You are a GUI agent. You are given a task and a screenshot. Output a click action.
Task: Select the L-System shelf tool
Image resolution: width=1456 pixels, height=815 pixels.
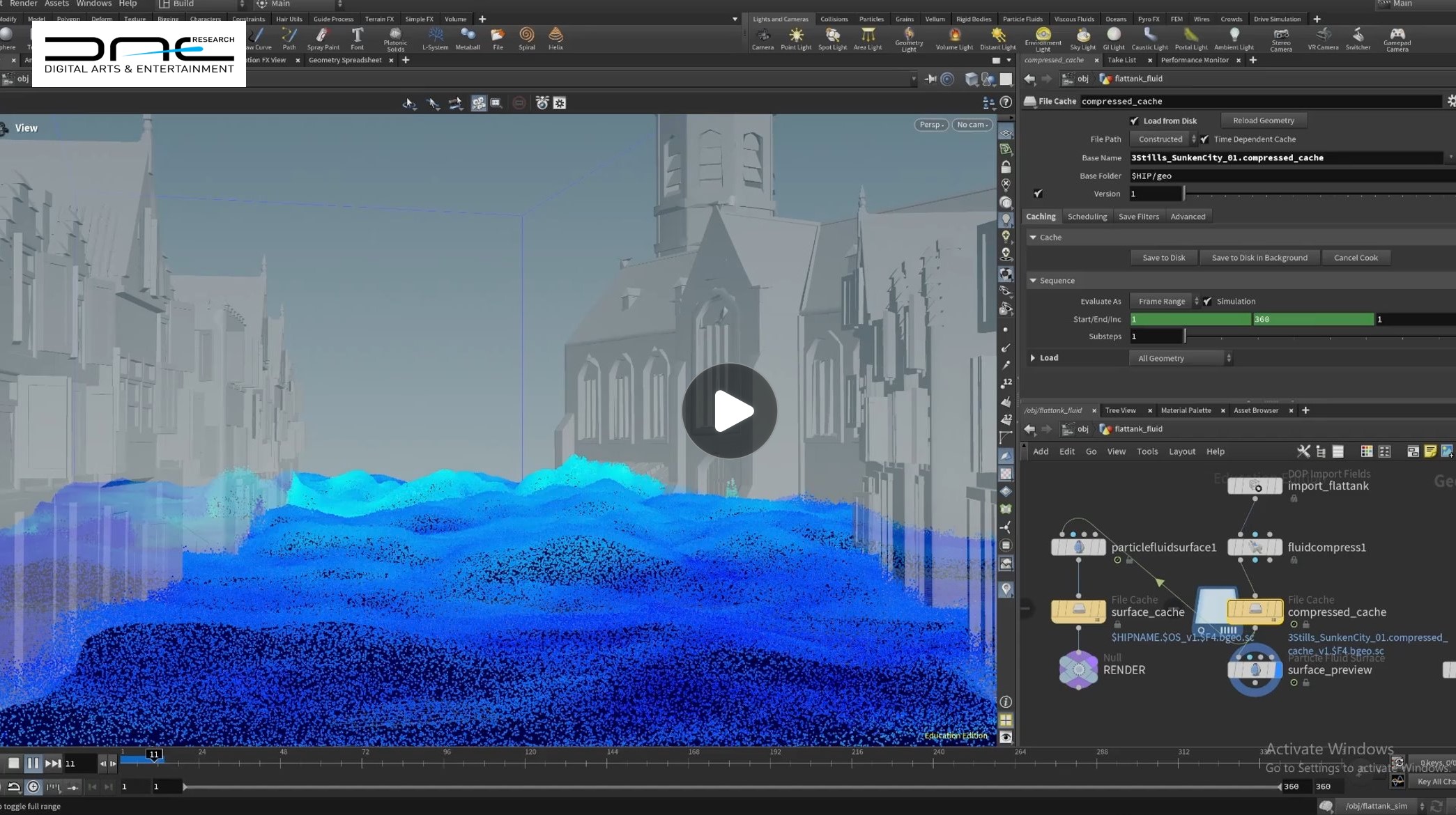click(x=435, y=39)
